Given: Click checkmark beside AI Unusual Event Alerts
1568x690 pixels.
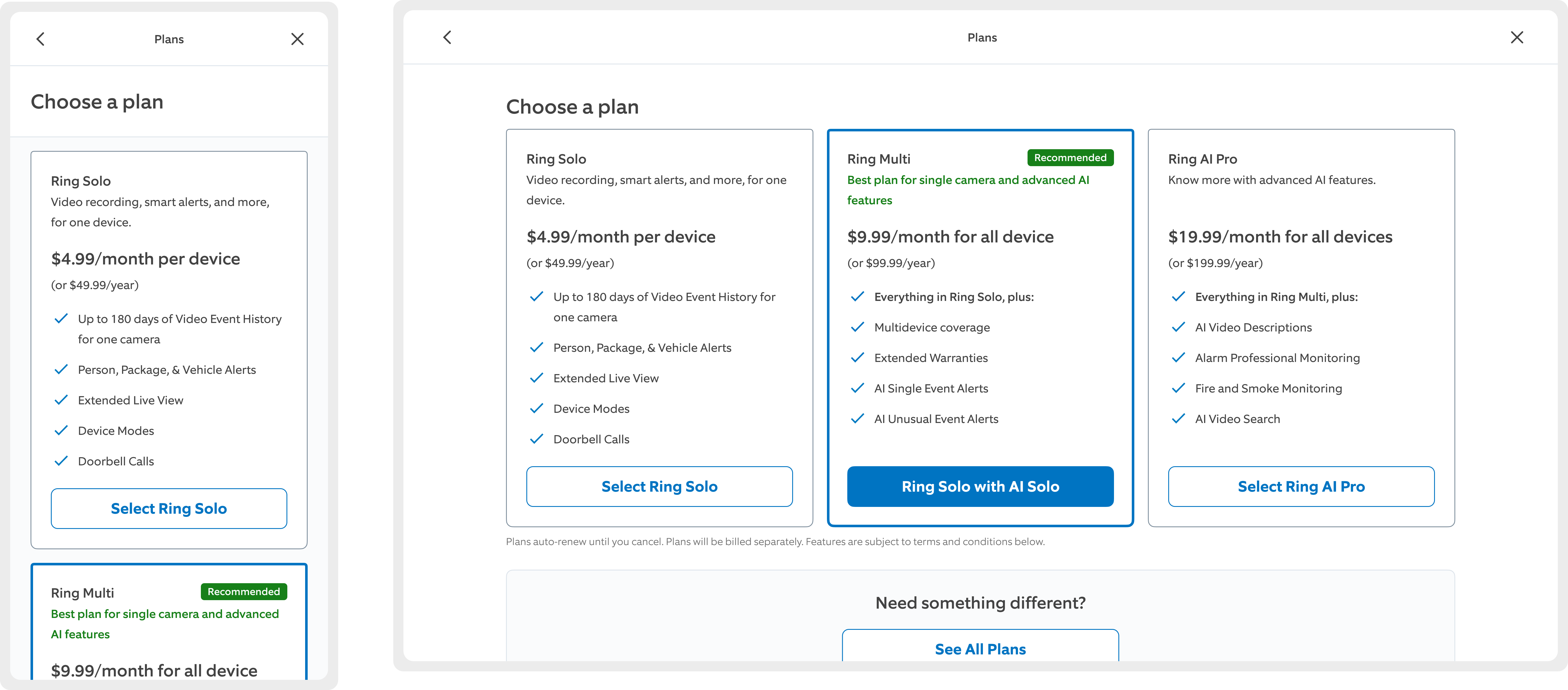Looking at the screenshot, I should [857, 418].
